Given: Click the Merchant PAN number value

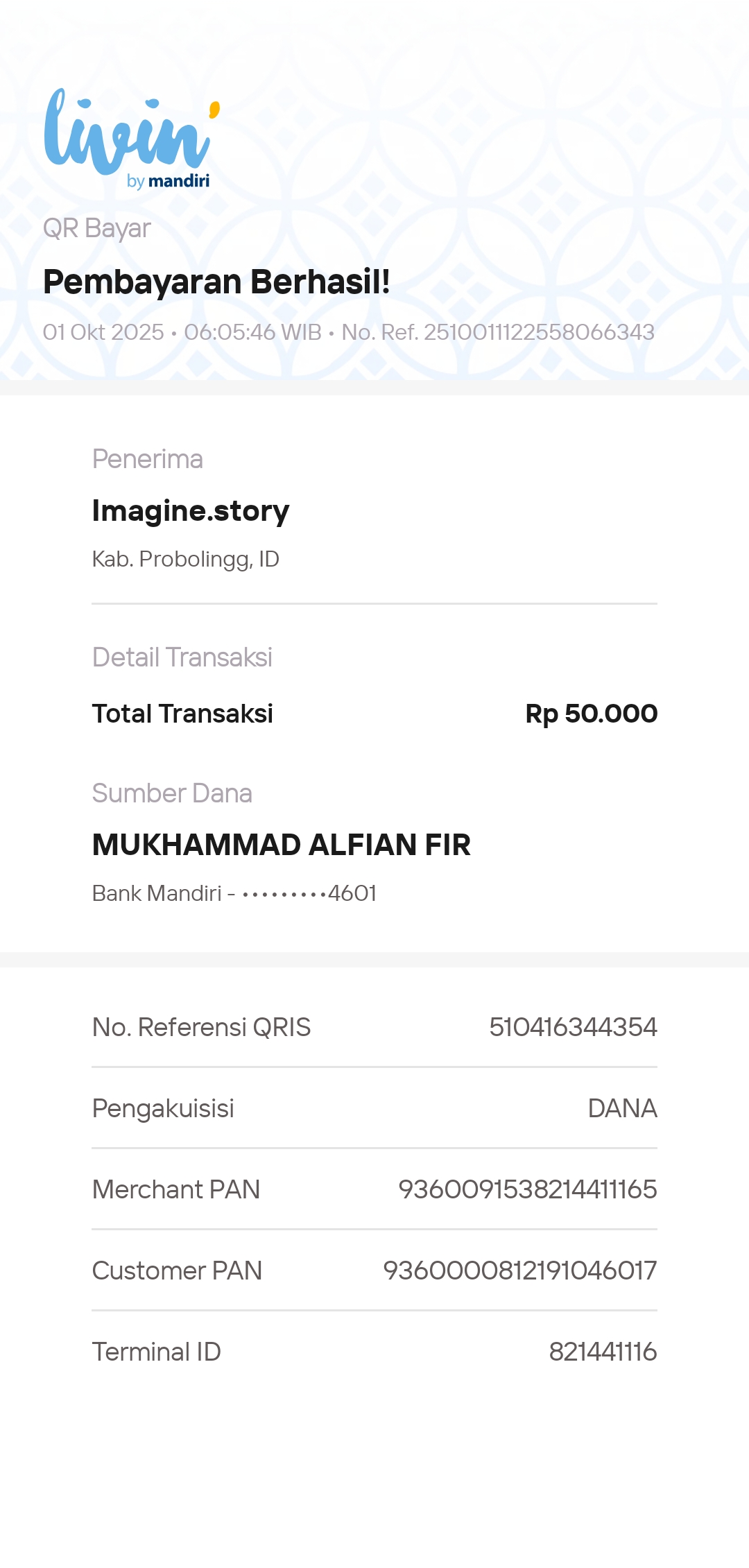Looking at the screenshot, I should click(527, 1189).
